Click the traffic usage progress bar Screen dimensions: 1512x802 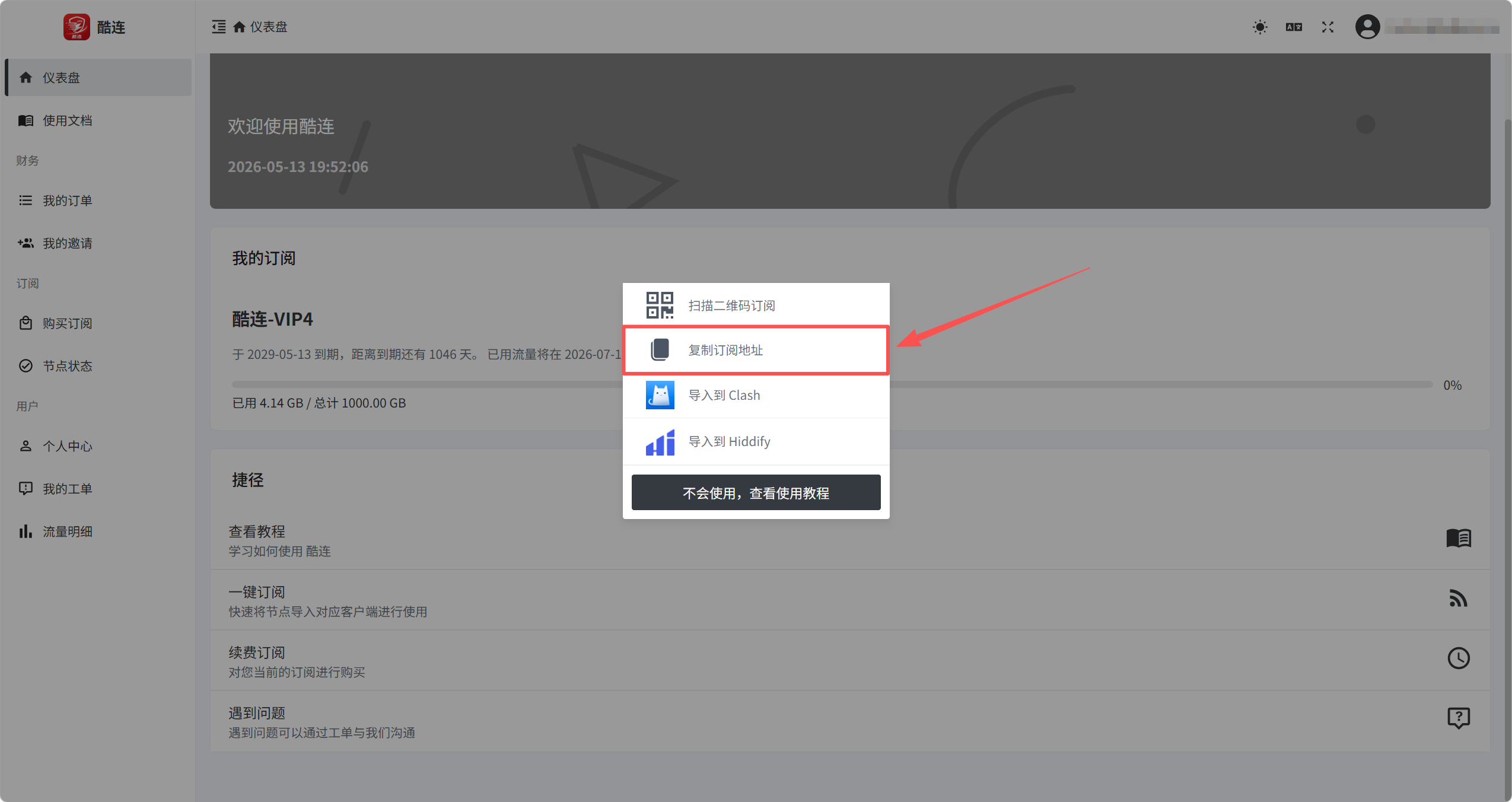pos(832,384)
